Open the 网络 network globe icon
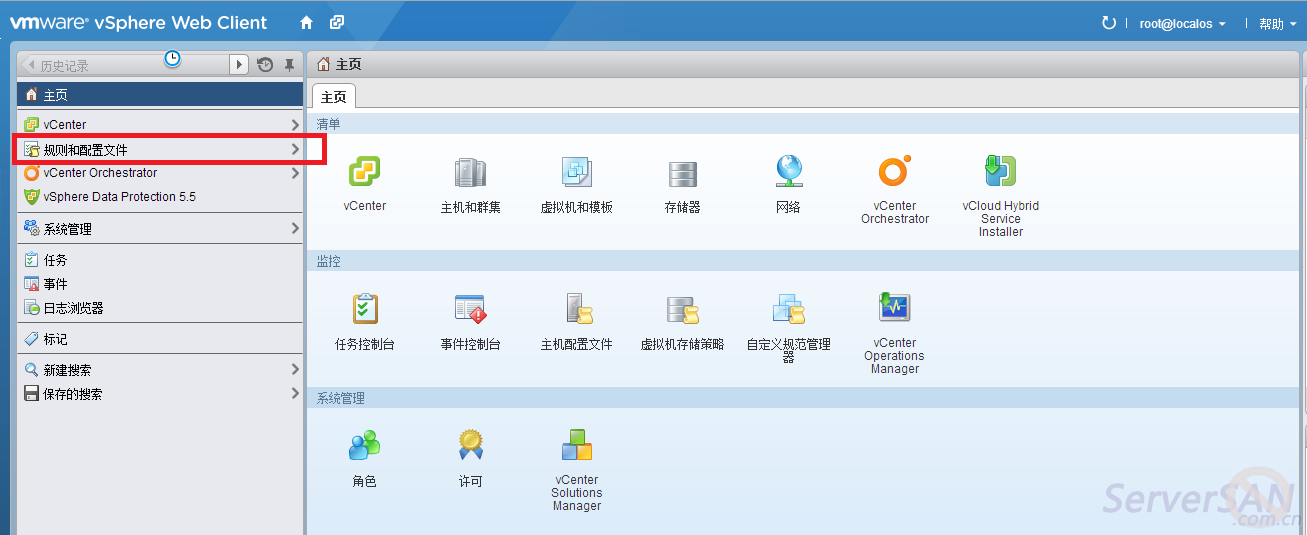The image size is (1307, 535). [x=789, y=172]
